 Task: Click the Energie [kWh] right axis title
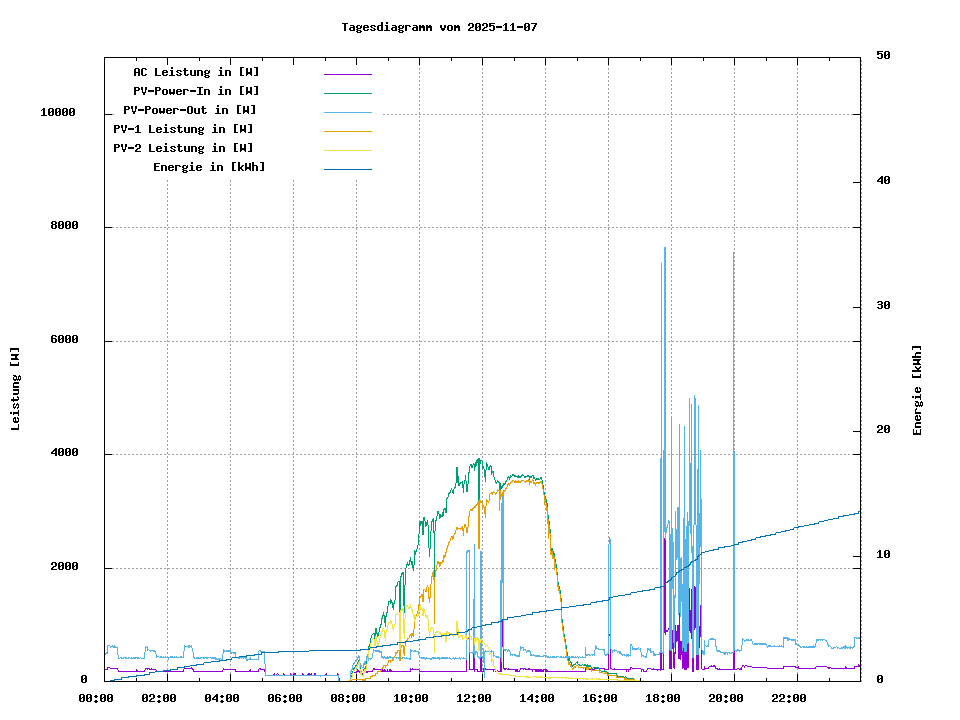(917, 390)
